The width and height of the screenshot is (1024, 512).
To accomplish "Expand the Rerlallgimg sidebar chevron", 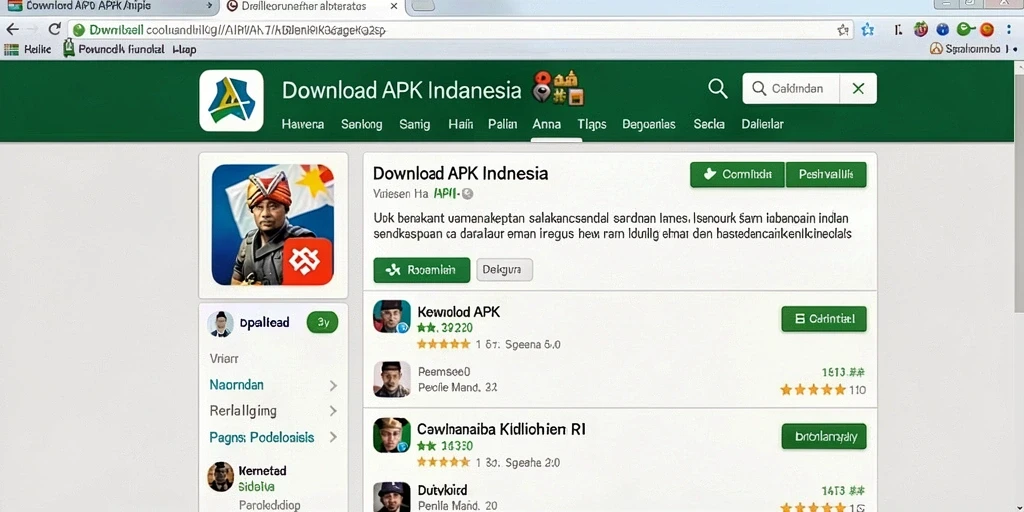I will point(333,411).
